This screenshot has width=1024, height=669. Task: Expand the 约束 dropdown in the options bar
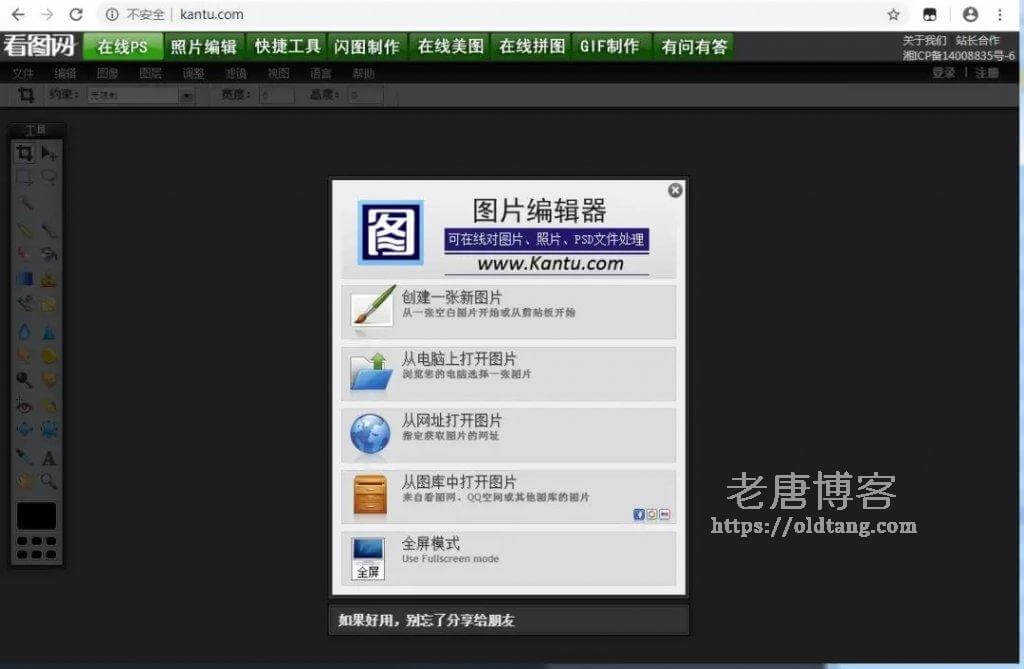pos(186,95)
